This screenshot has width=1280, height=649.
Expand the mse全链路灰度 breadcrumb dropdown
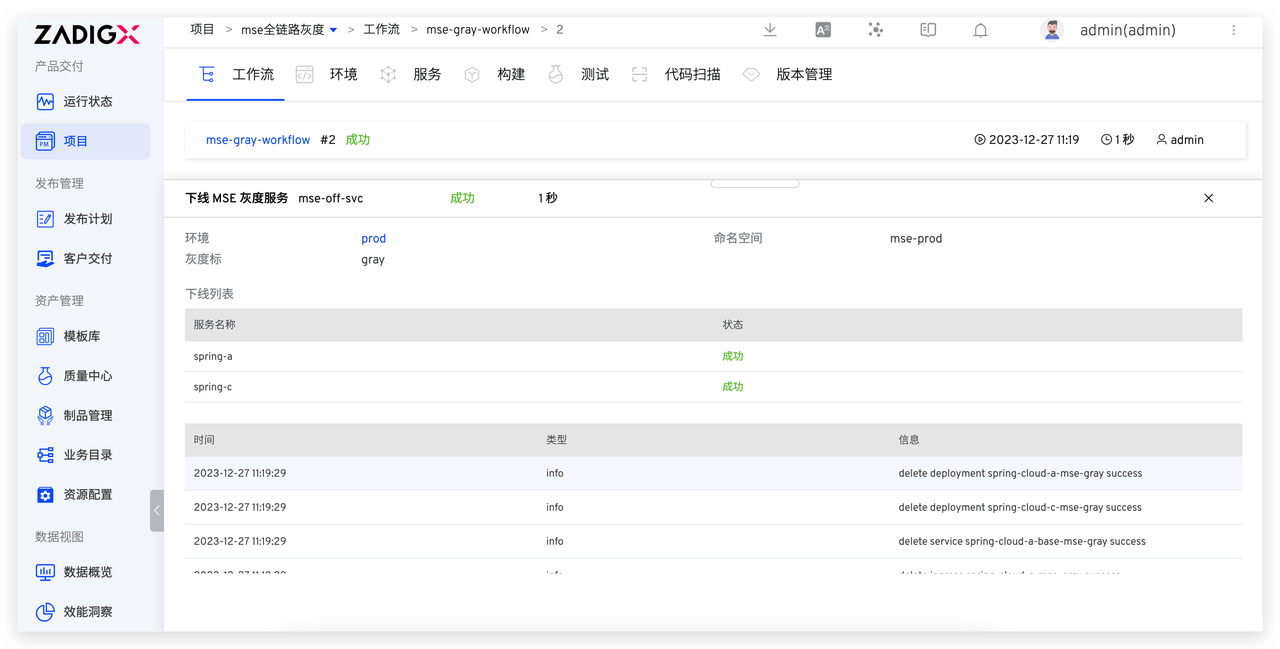(x=333, y=29)
